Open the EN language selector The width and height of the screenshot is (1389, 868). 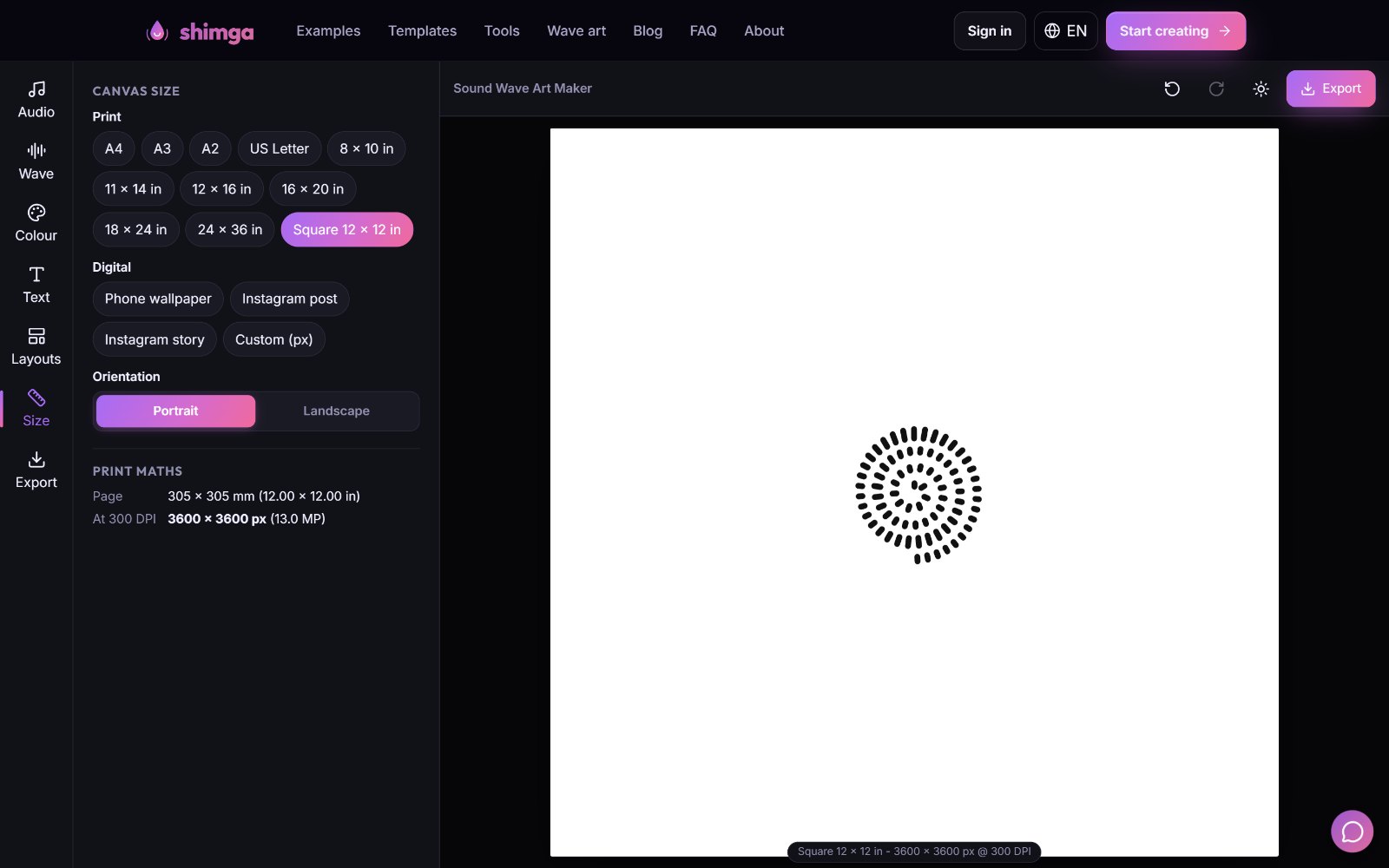[1066, 31]
